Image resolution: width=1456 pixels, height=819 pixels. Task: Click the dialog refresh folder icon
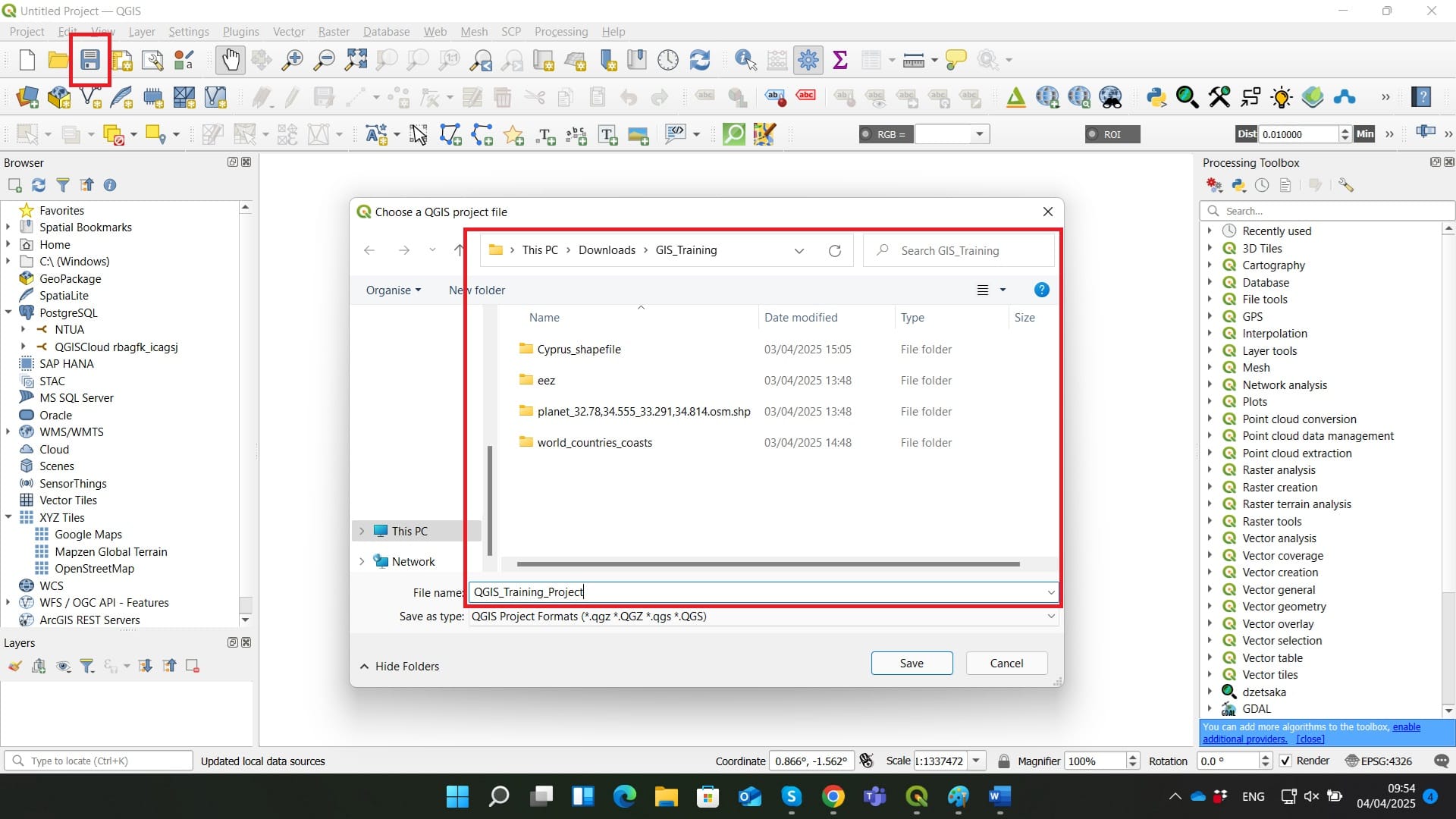(x=835, y=250)
